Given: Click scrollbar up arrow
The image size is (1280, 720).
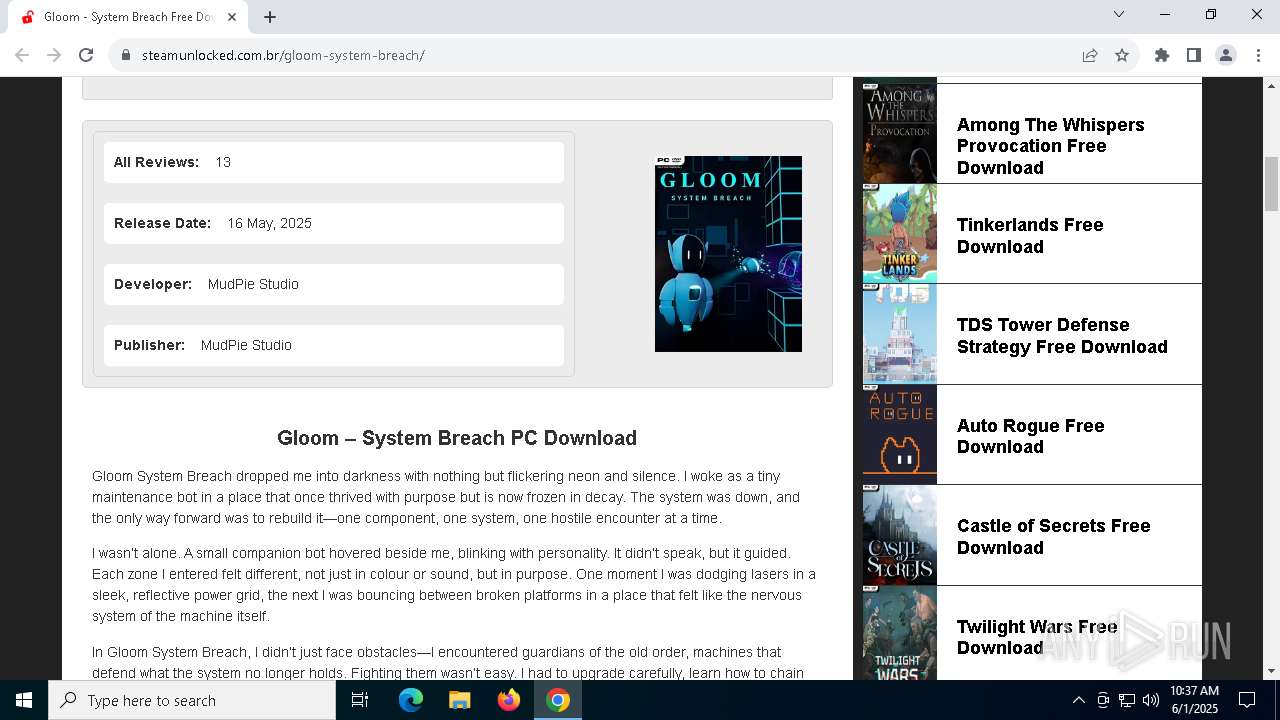Looking at the screenshot, I should 1271,85.
